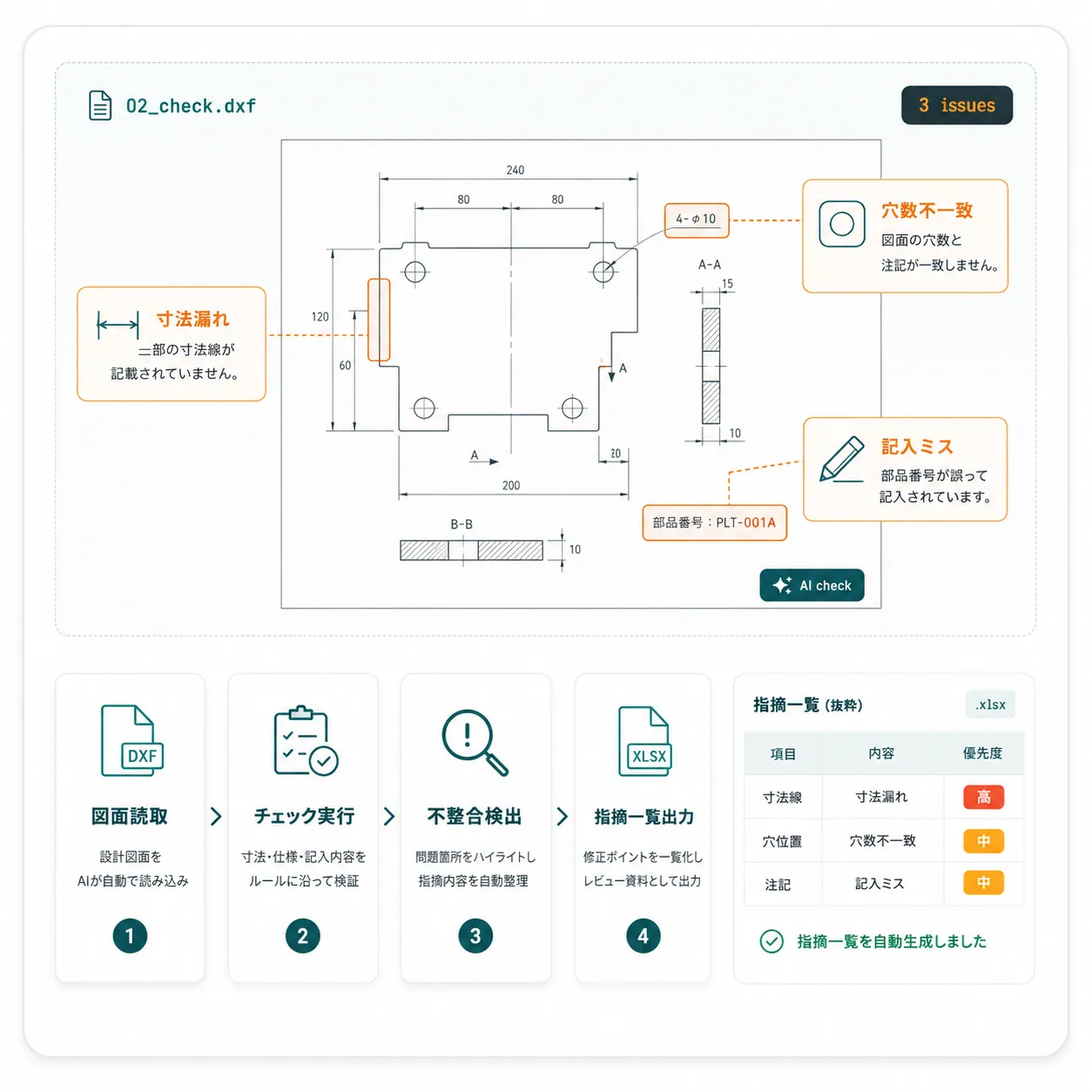Click the DXF file icon

click(x=131, y=740)
